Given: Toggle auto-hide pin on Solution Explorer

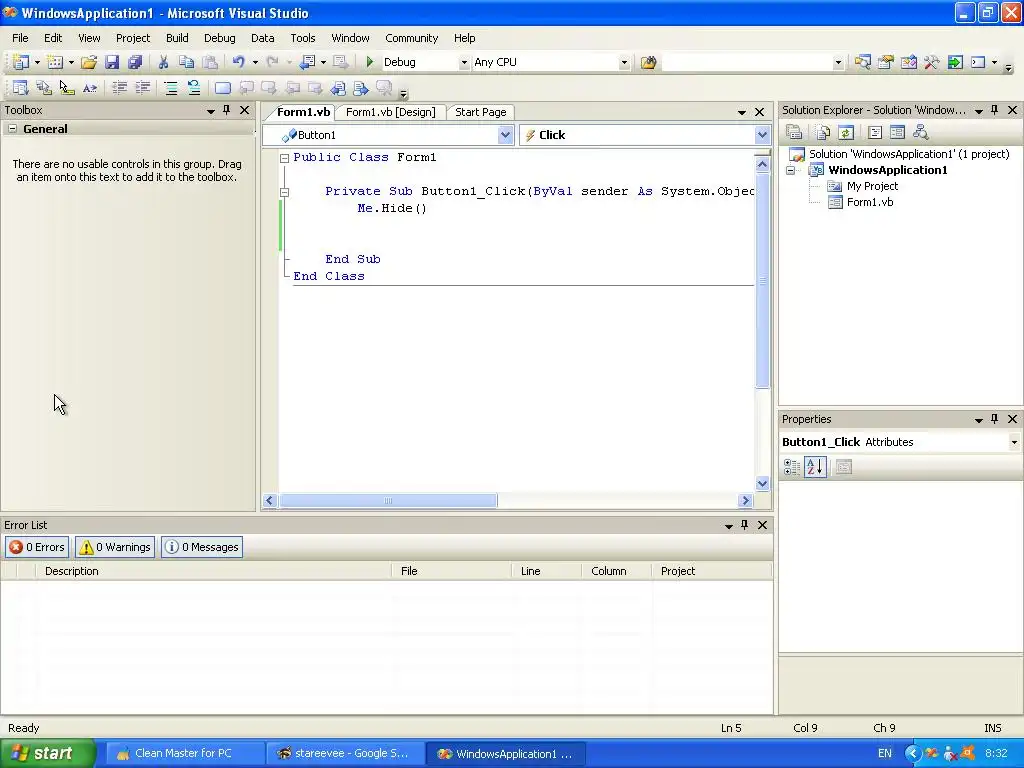Looking at the screenshot, I should coord(995,110).
